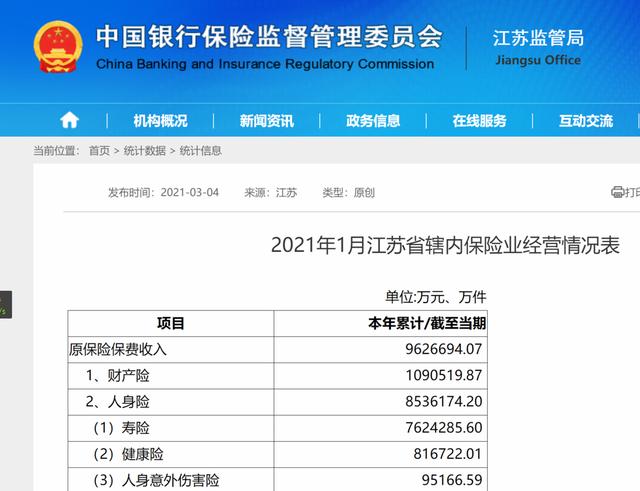This screenshot has width=640, height=491.
Task: Click Jiangsu Office text
Action: 538,60
